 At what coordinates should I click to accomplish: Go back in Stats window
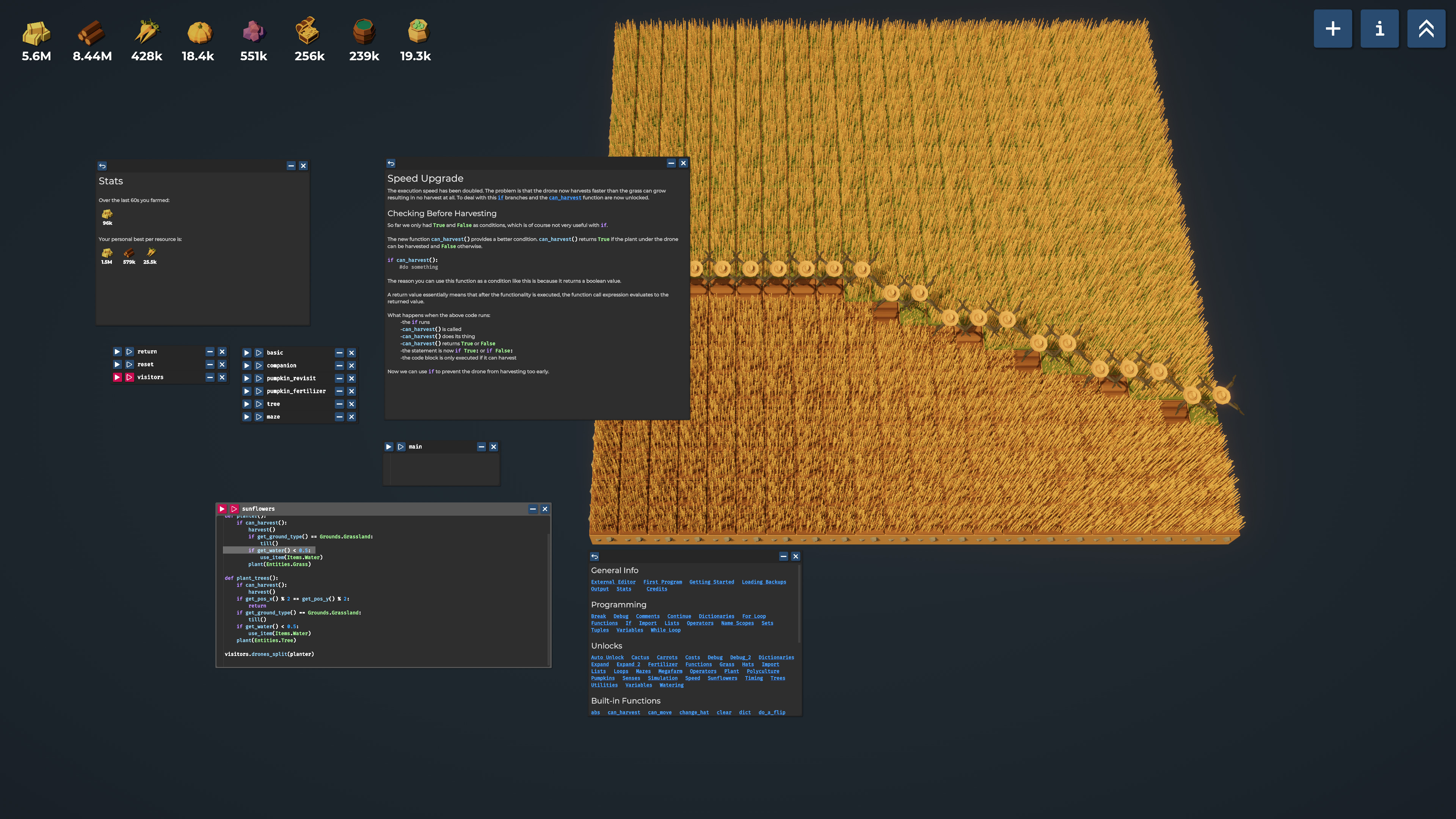coord(102,166)
